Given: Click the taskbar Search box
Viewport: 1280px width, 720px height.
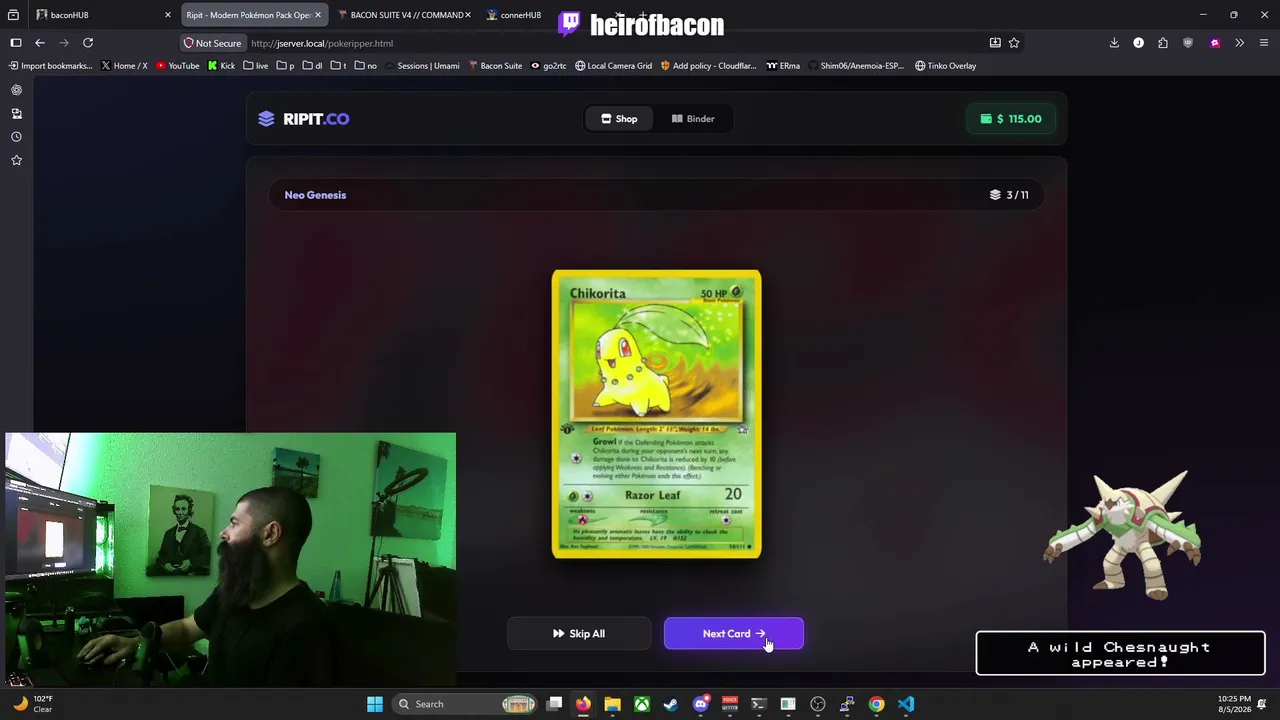Looking at the screenshot, I should [x=467, y=704].
